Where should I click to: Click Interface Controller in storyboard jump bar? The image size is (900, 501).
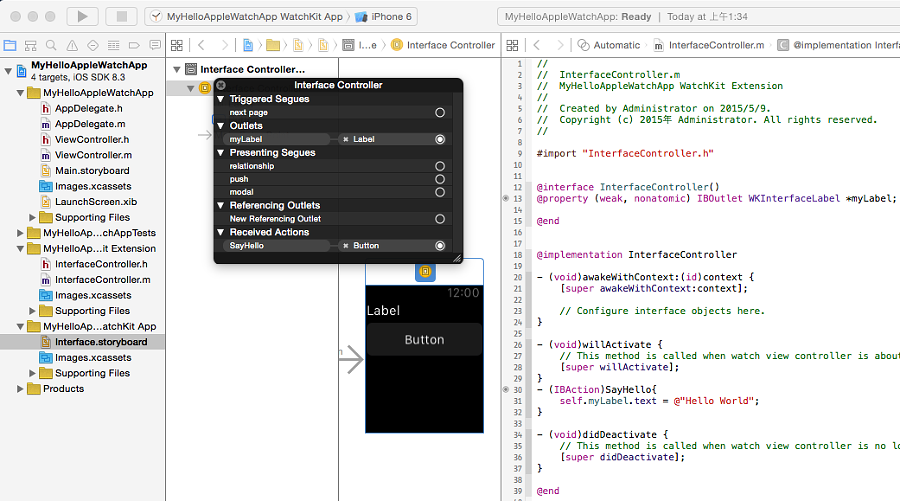pyautogui.click(x=443, y=45)
